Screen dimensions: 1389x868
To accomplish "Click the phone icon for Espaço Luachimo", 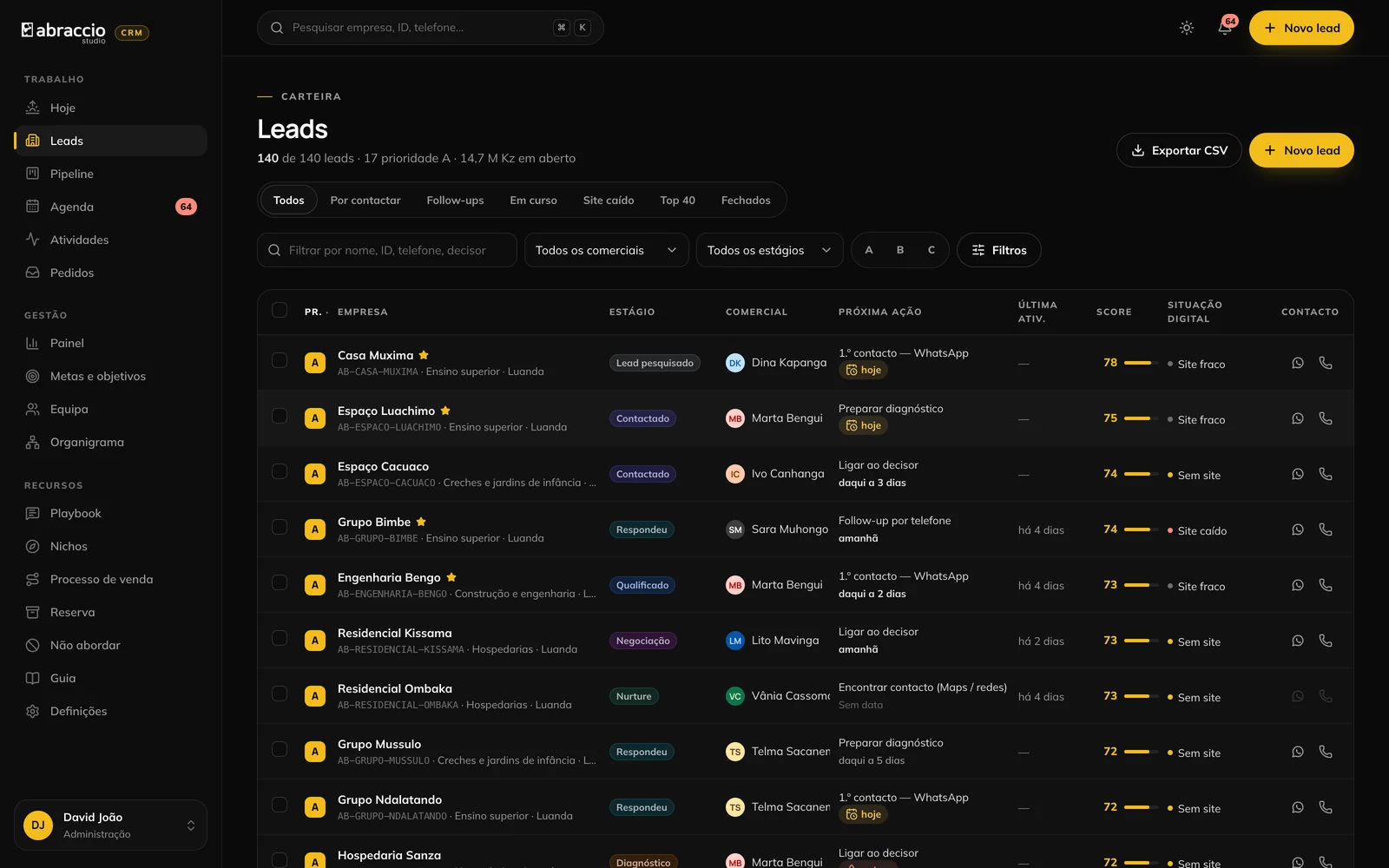I will click(x=1325, y=418).
